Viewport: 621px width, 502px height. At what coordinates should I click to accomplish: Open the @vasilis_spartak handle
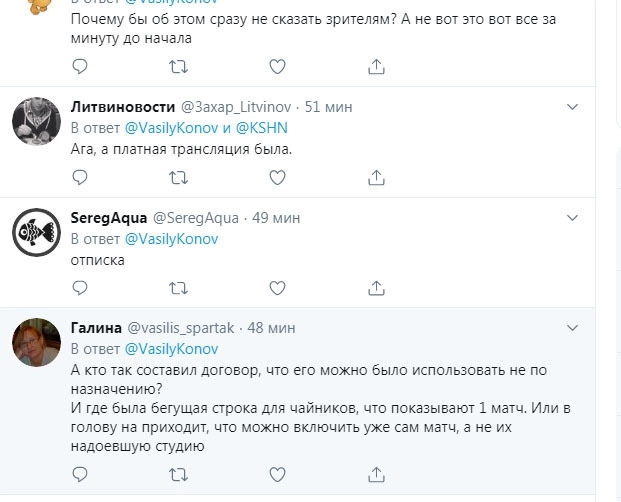(181, 327)
